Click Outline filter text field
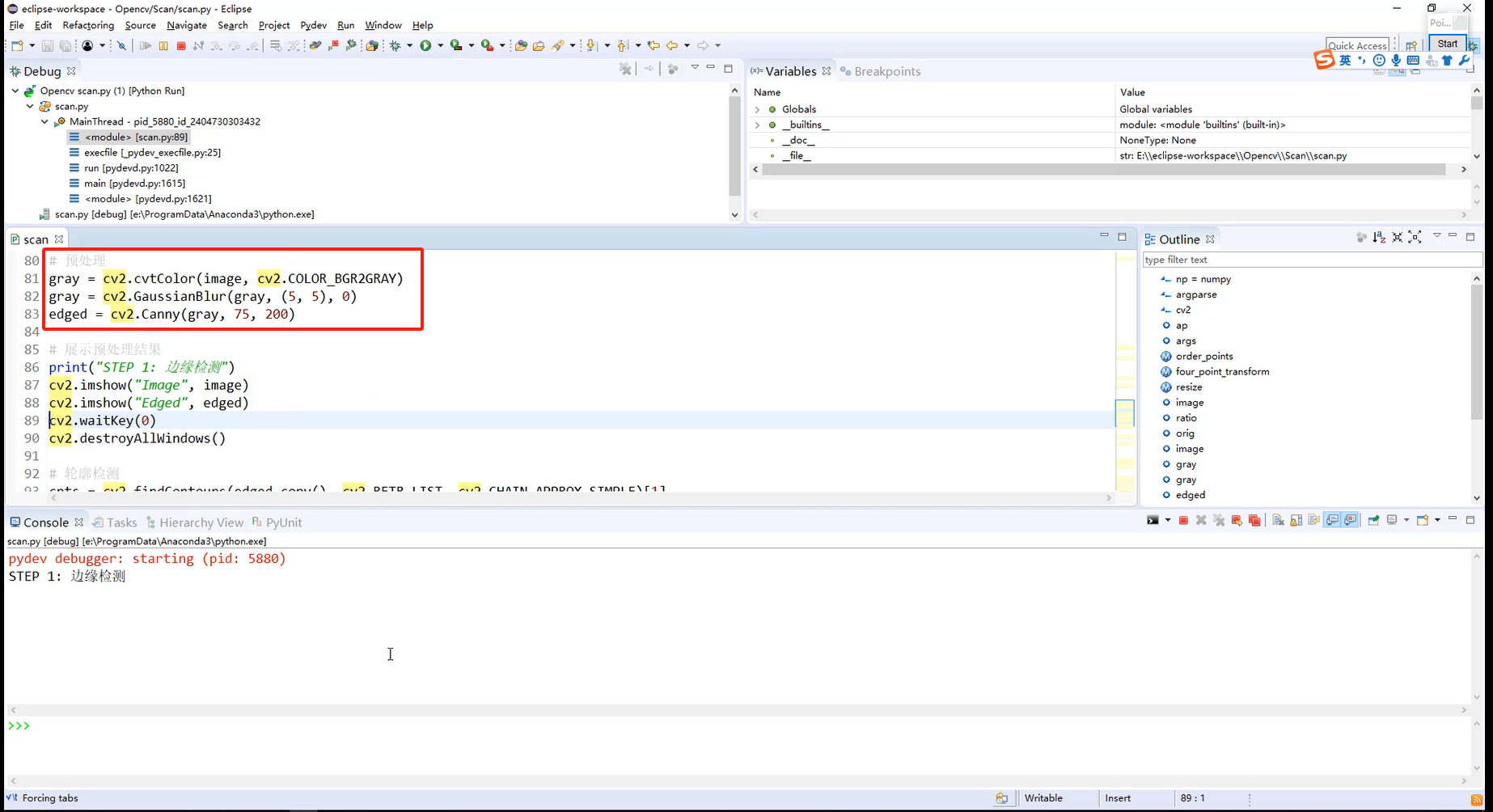 coord(1312,260)
